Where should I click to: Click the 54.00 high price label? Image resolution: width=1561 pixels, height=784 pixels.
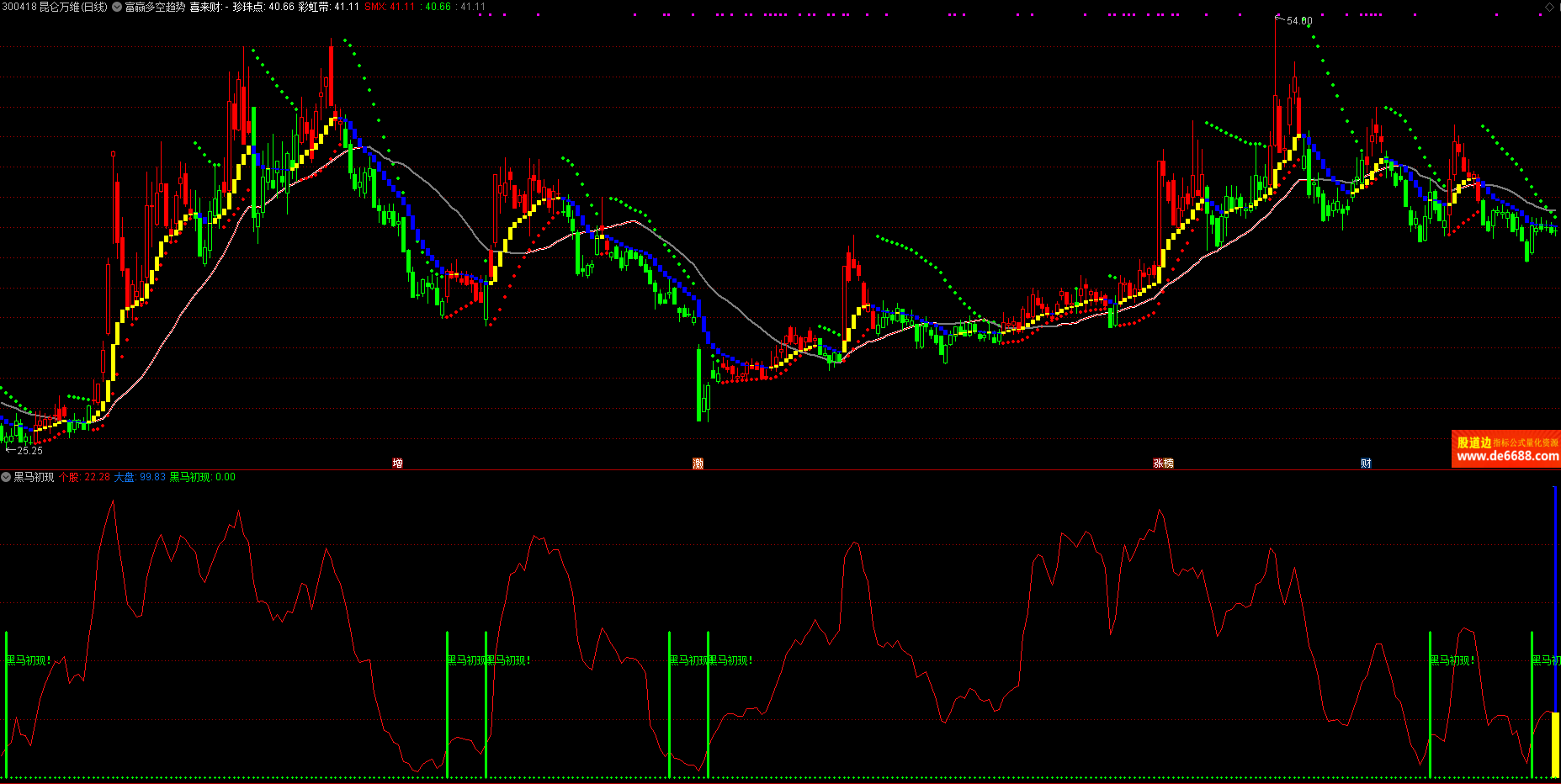(1298, 21)
